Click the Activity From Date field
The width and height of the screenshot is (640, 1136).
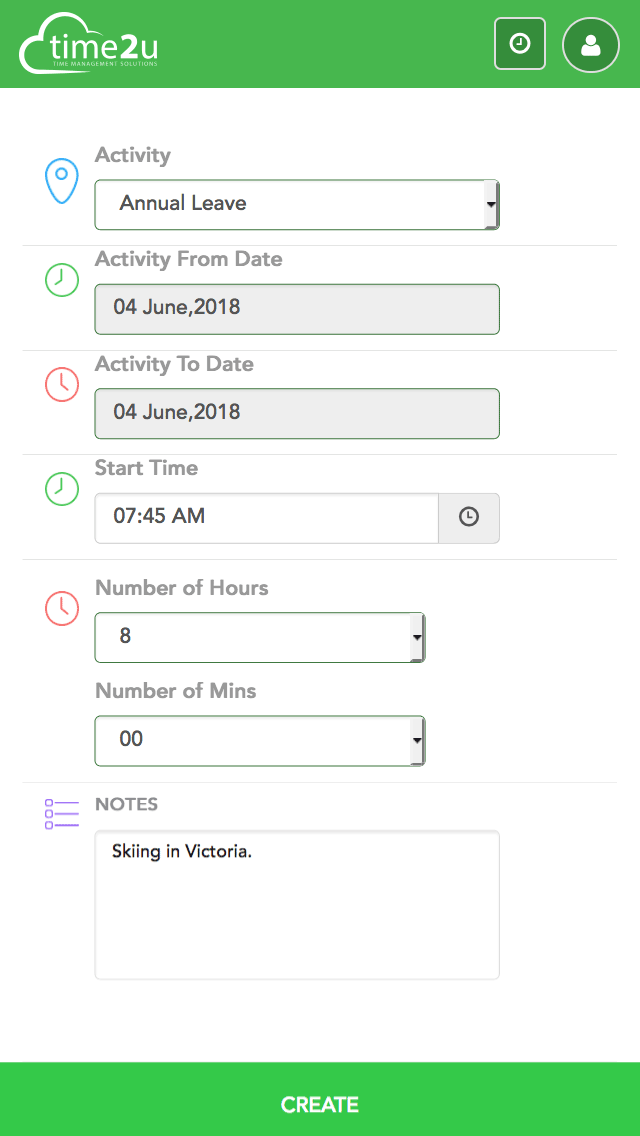point(296,309)
